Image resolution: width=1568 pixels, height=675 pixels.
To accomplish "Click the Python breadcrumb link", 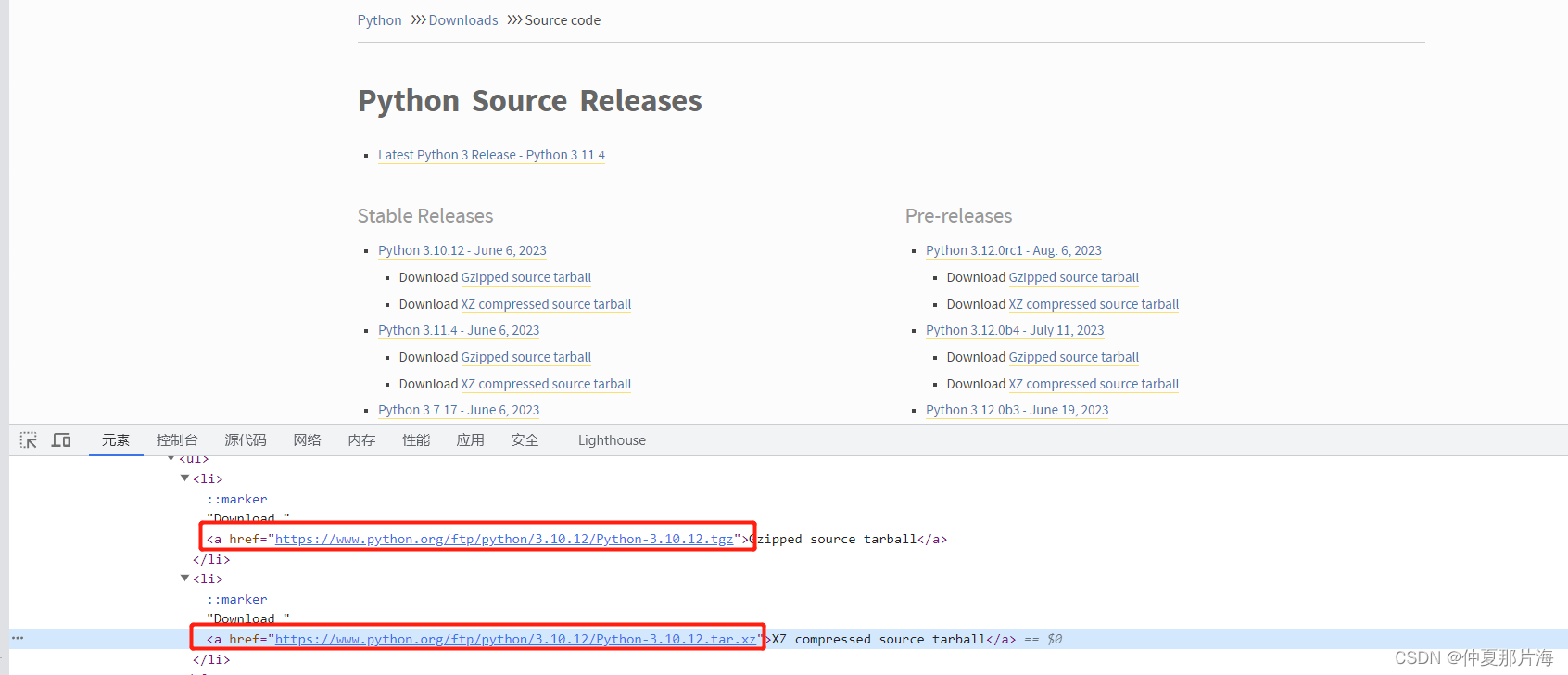I will coord(380,20).
